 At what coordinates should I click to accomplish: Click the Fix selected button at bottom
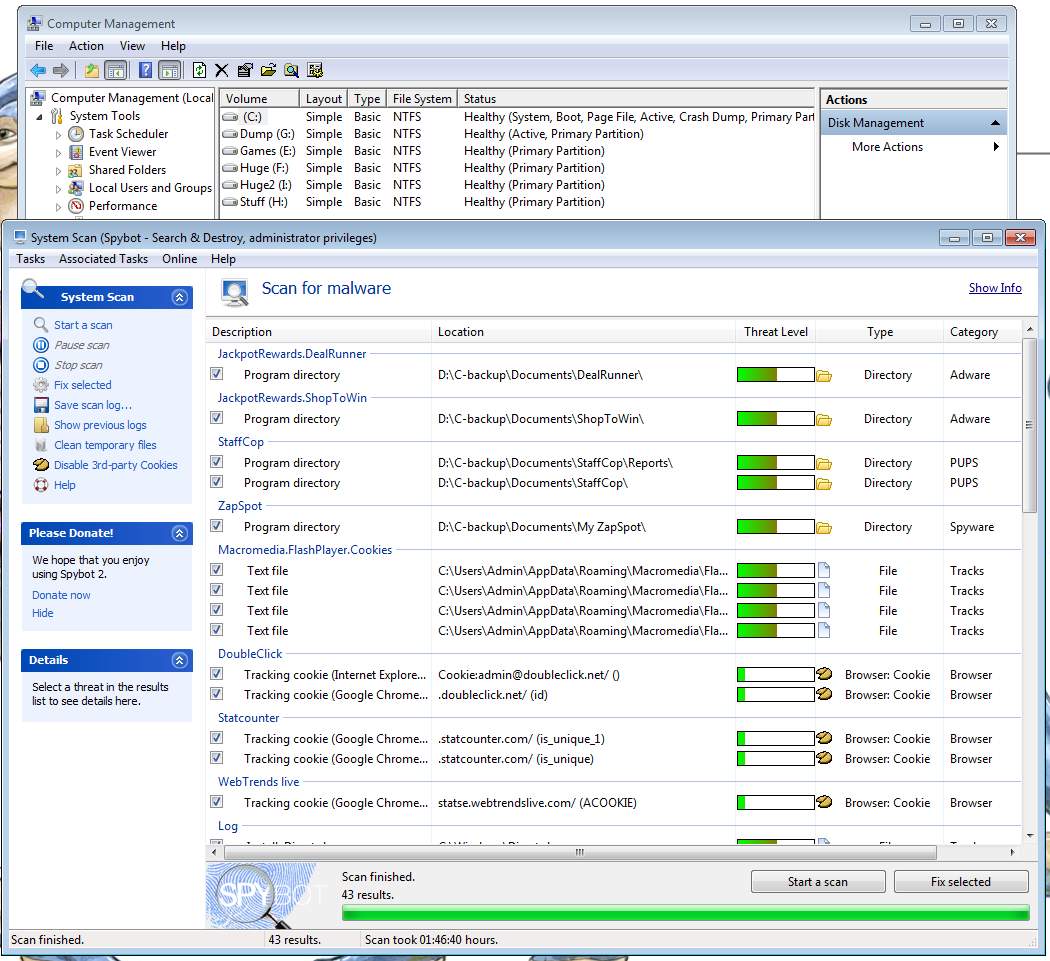click(960, 882)
